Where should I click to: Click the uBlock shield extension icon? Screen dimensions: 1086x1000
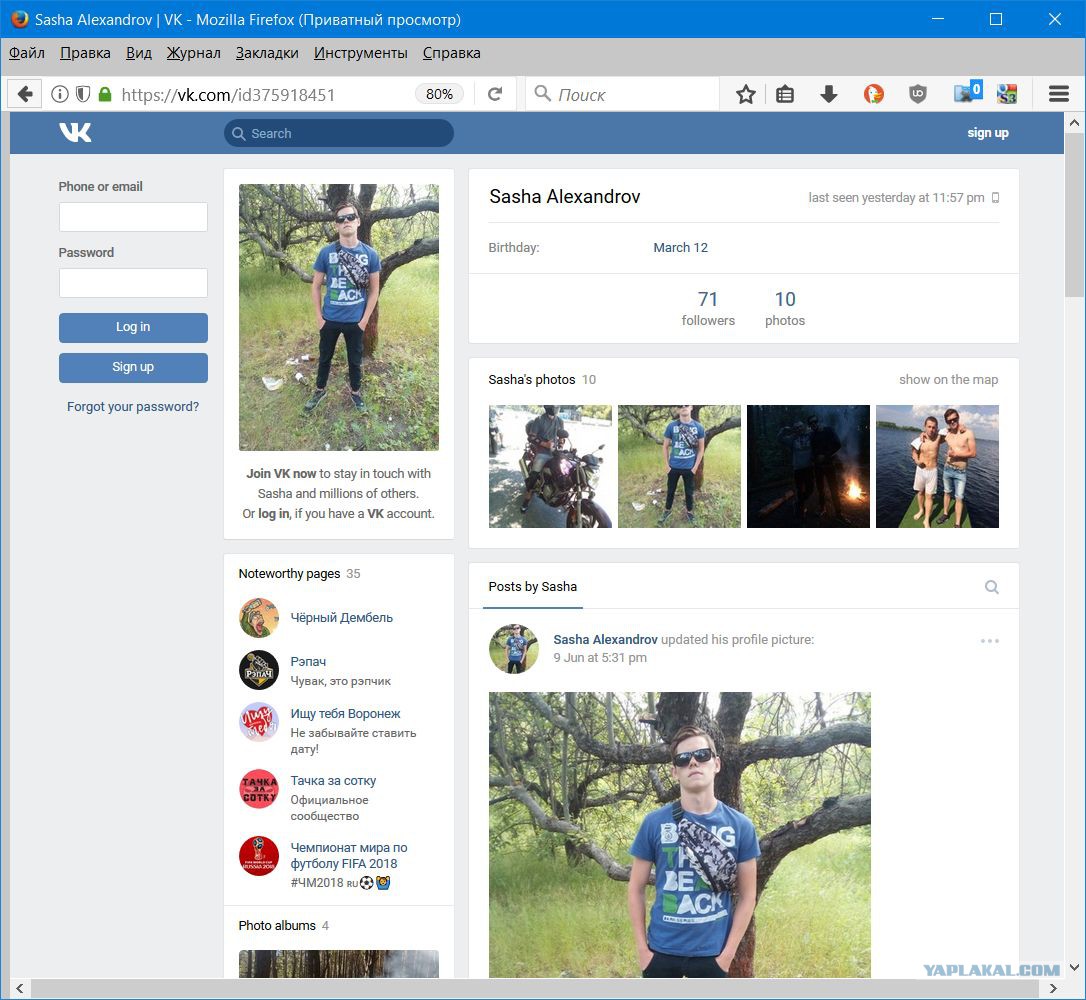coord(918,93)
